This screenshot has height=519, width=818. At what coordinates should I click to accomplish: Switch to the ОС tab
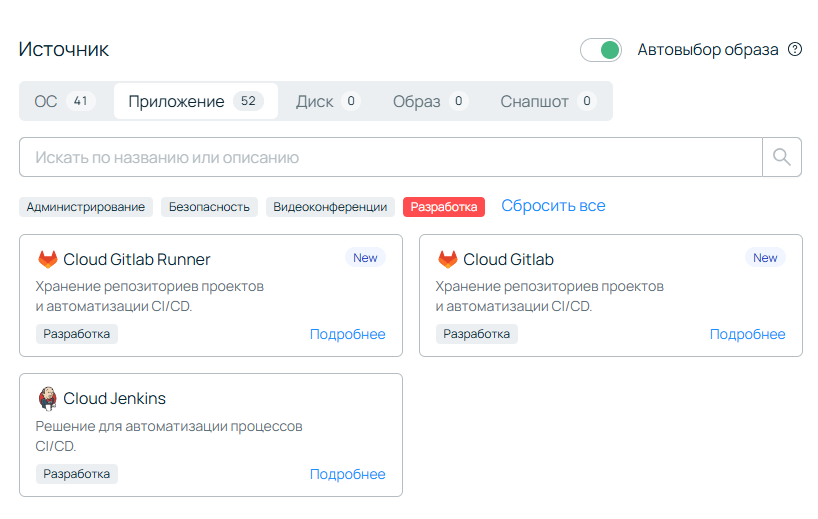tap(65, 101)
